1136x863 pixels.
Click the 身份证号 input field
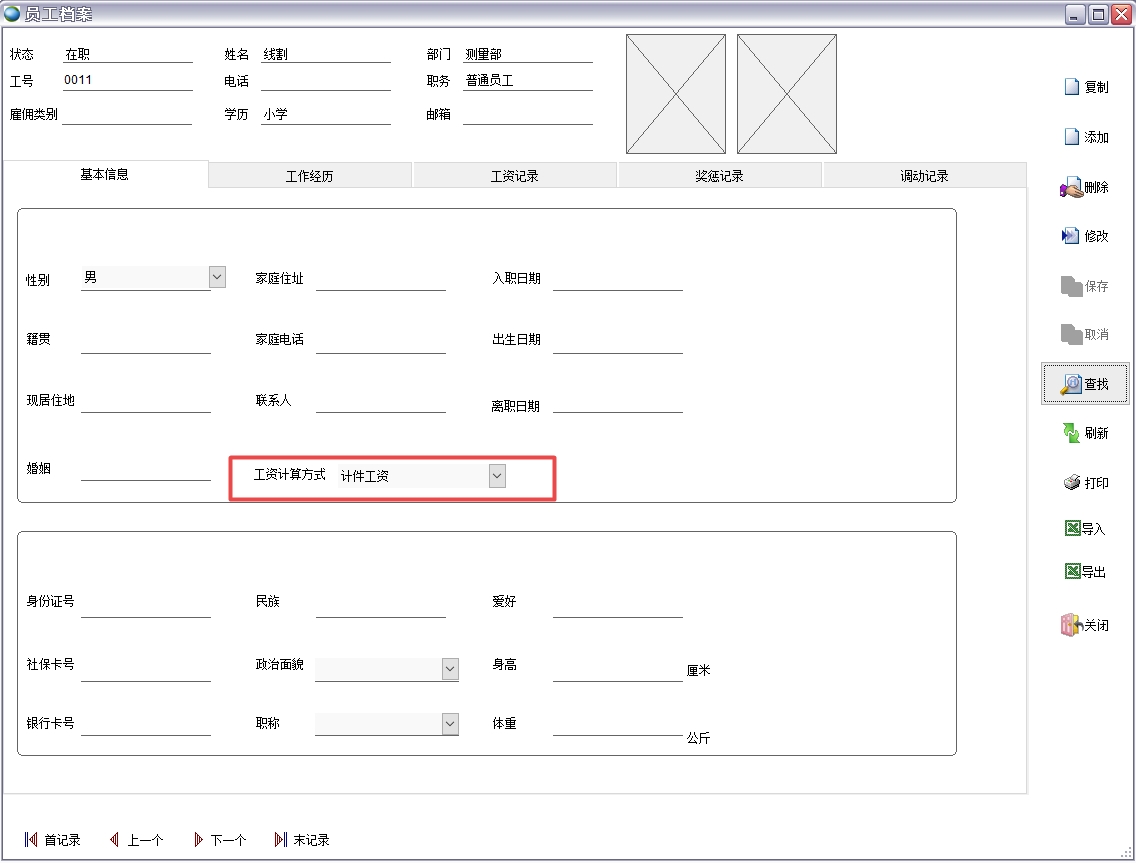[145, 604]
